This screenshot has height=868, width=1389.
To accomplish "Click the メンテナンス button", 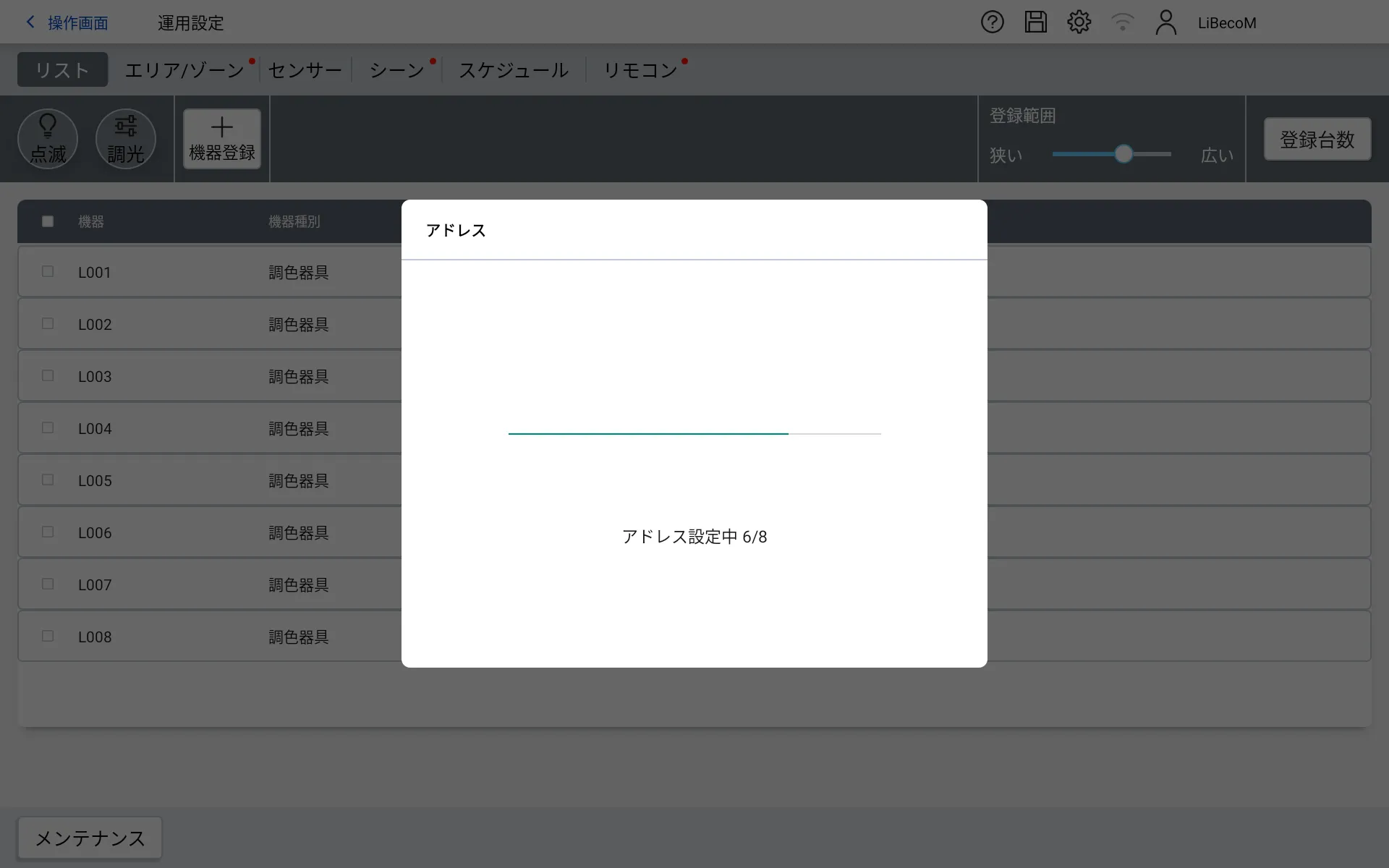I will click(90, 838).
